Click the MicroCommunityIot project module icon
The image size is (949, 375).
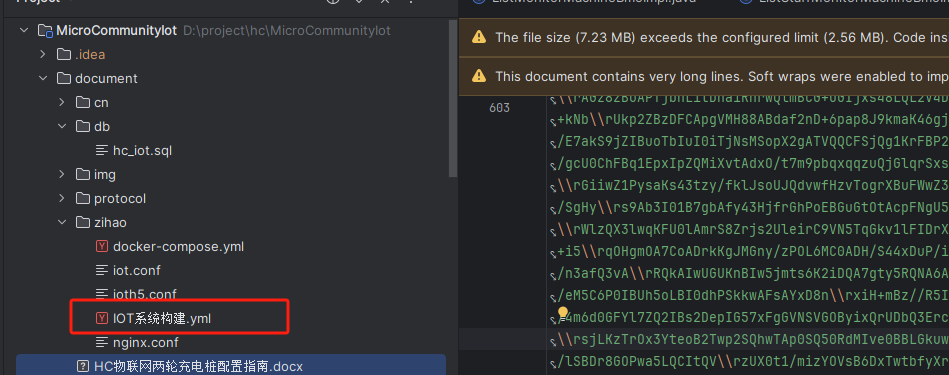click(45, 30)
